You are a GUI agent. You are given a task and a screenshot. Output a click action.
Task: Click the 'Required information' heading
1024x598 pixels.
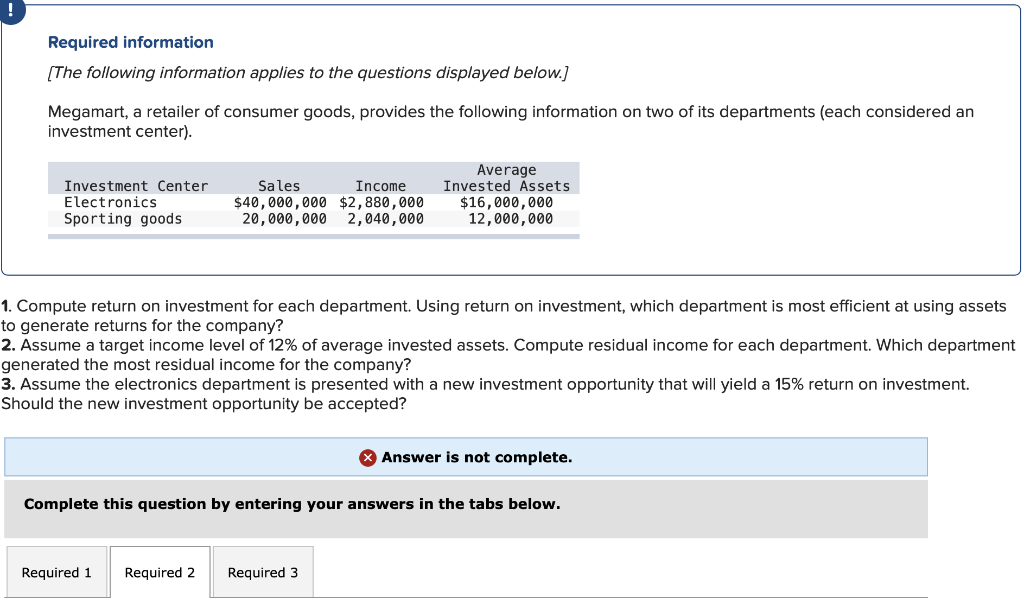(x=131, y=42)
